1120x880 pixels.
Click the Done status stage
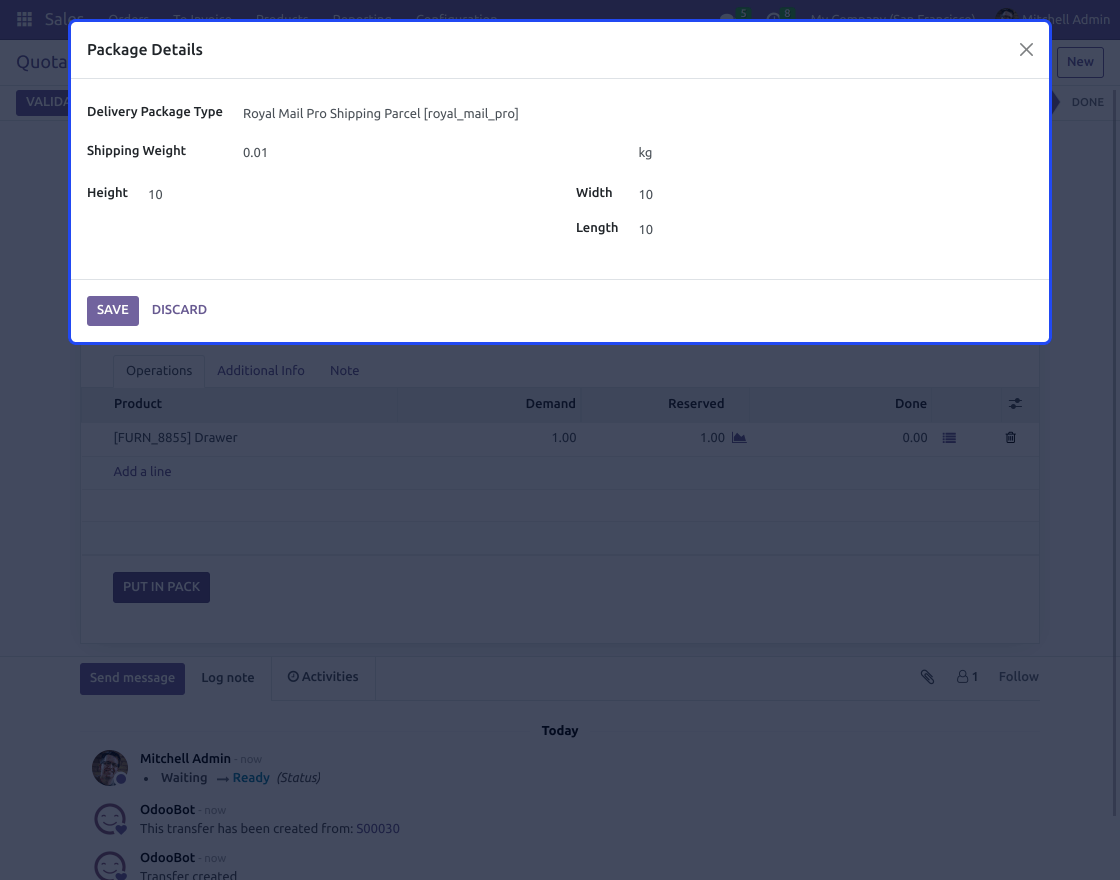[x=1086, y=102]
